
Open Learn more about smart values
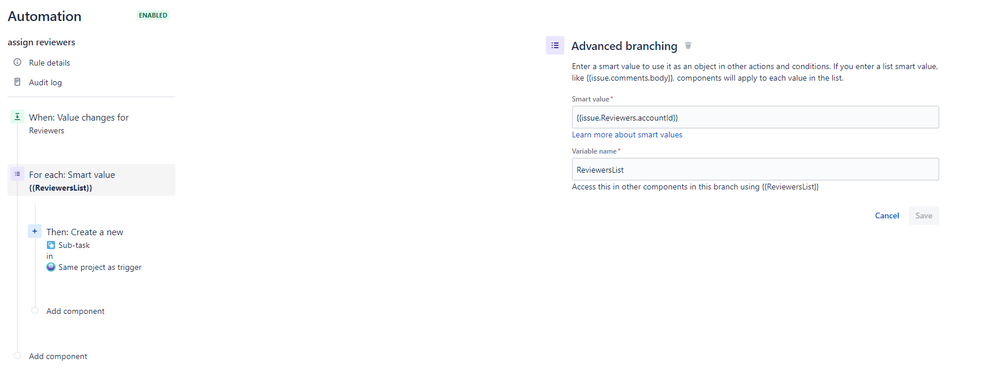click(627, 135)
